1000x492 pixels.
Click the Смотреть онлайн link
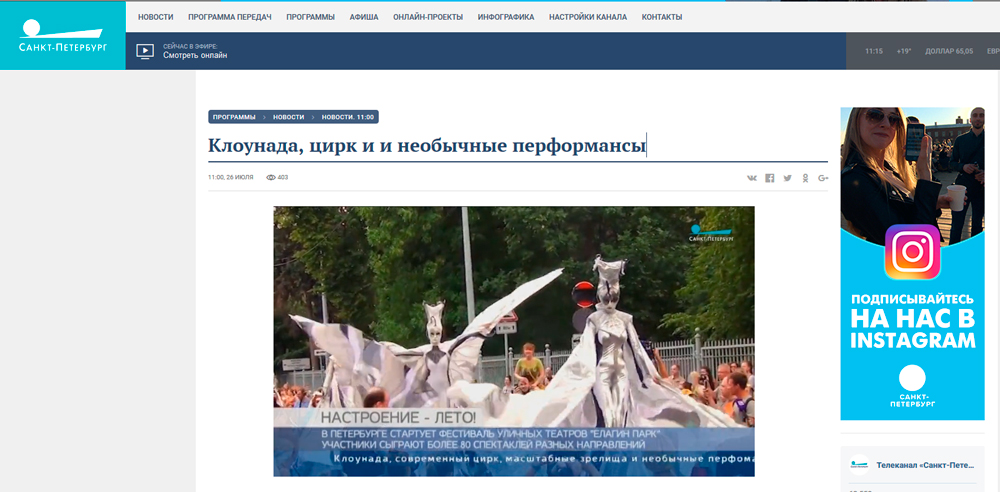point(195,55)
